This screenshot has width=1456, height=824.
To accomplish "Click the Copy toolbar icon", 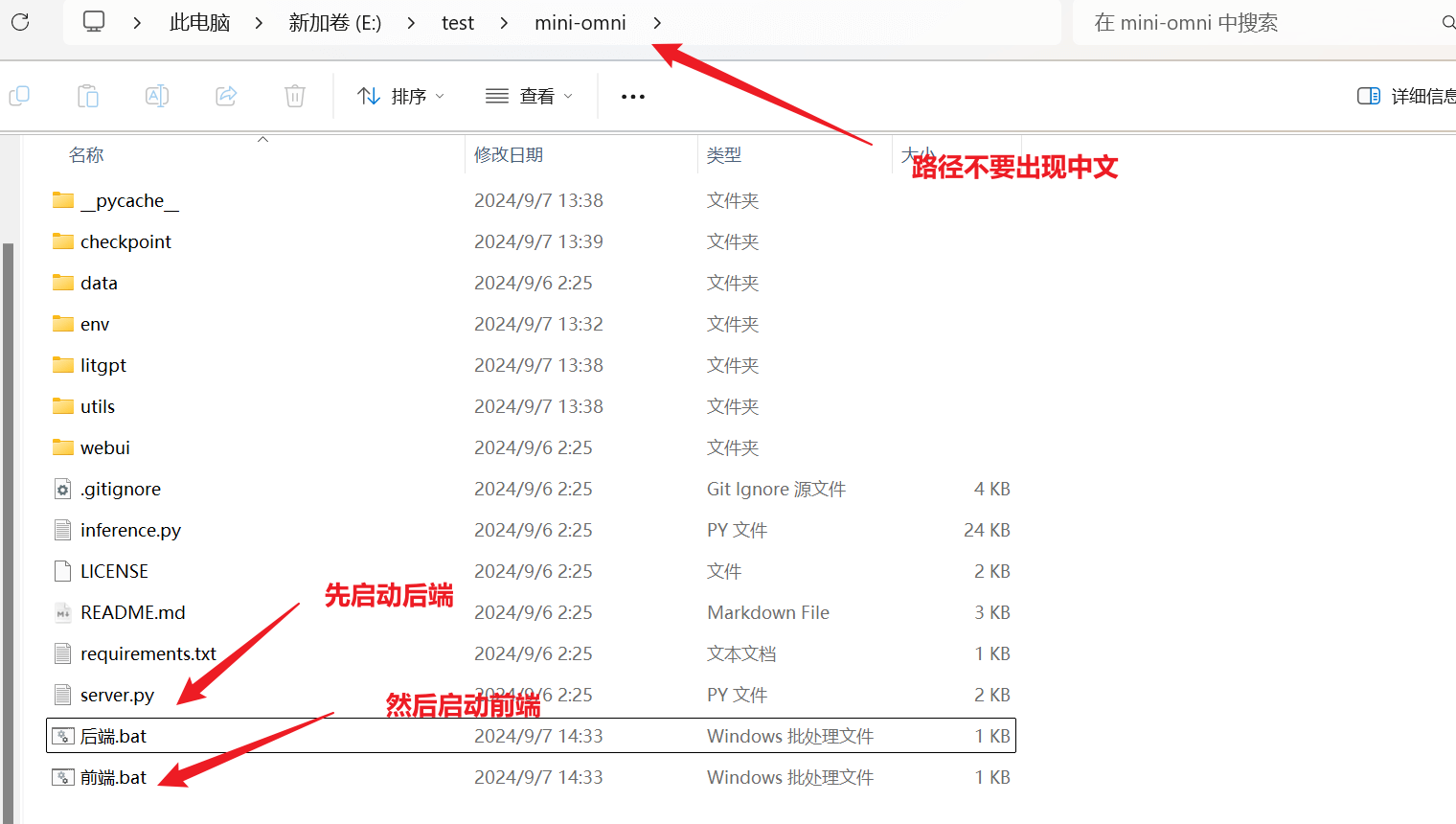I will click(x=19, y=96).
